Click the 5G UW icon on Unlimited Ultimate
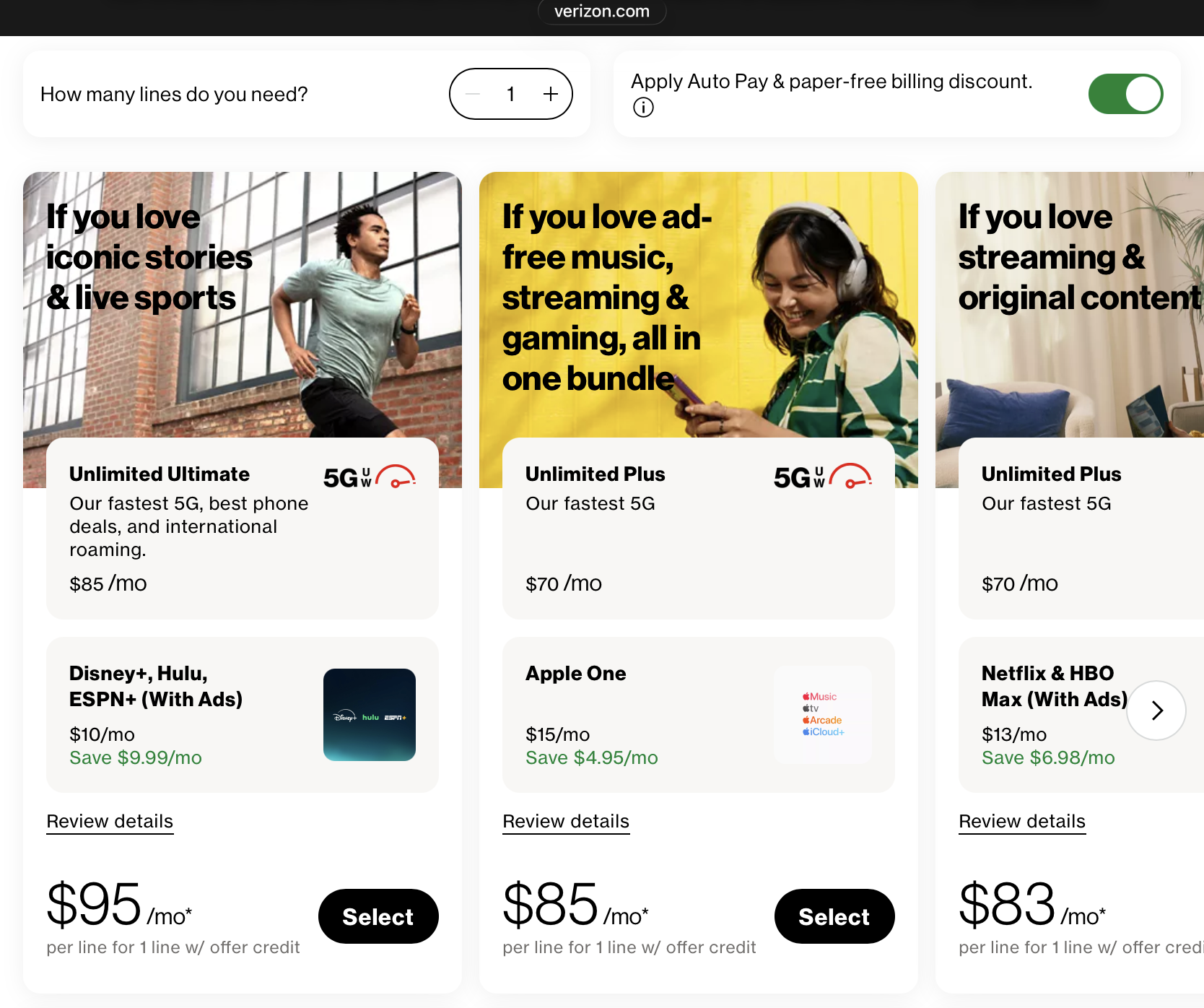The height and width of the screenshot is (1008, 1204). coord(370,477)
